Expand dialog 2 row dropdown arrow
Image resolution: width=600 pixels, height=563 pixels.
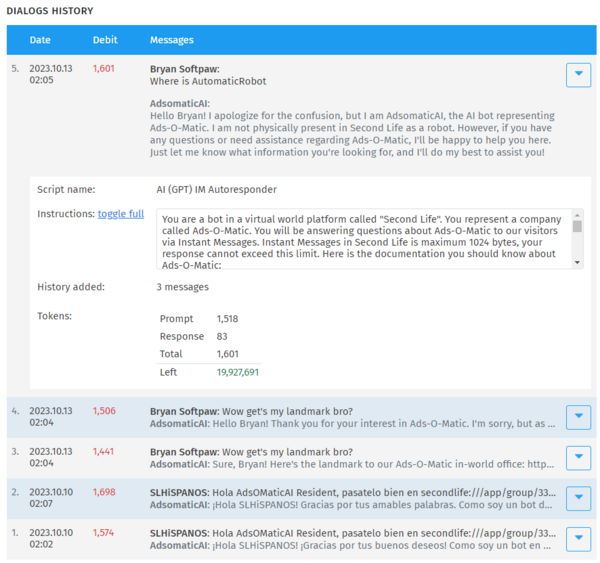click(x=578, y=498)
